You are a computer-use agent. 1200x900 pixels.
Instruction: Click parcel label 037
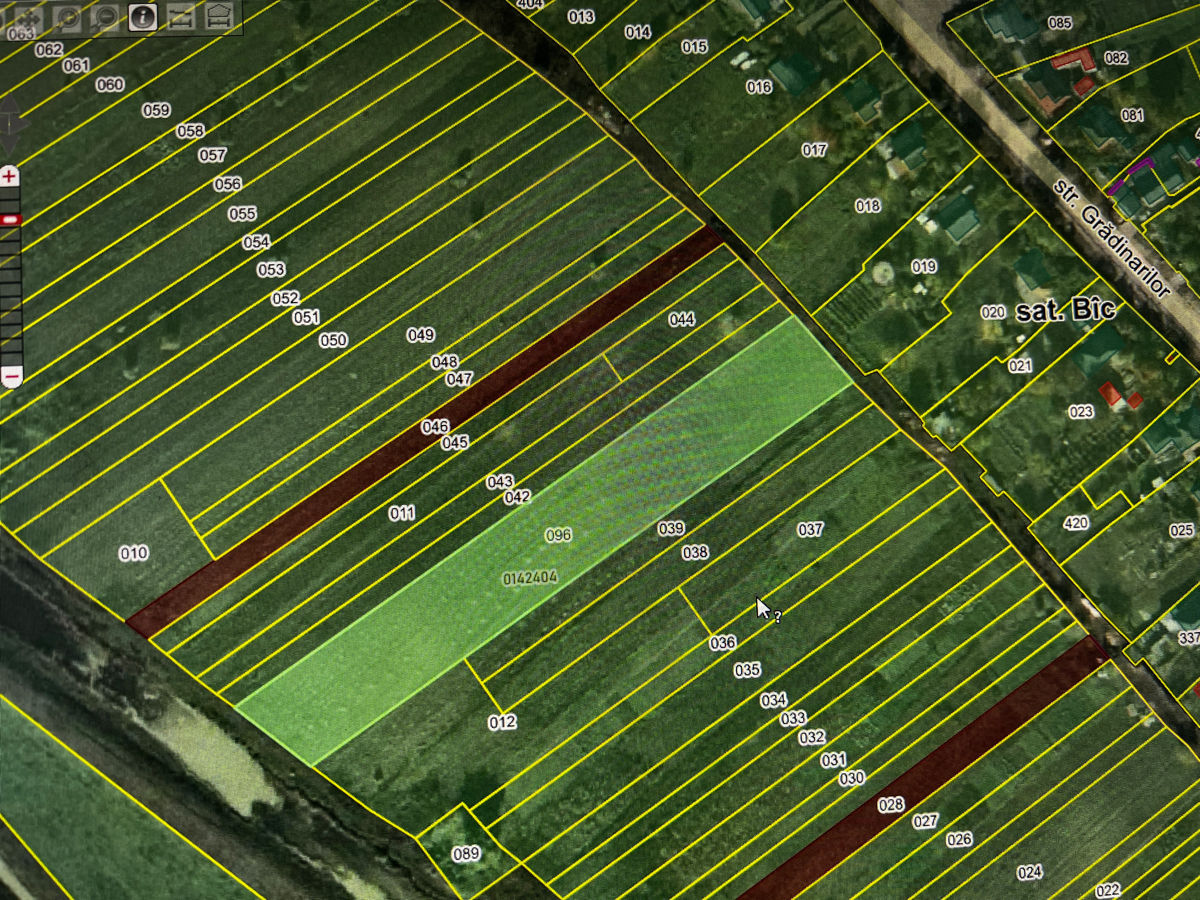(810, 529)
